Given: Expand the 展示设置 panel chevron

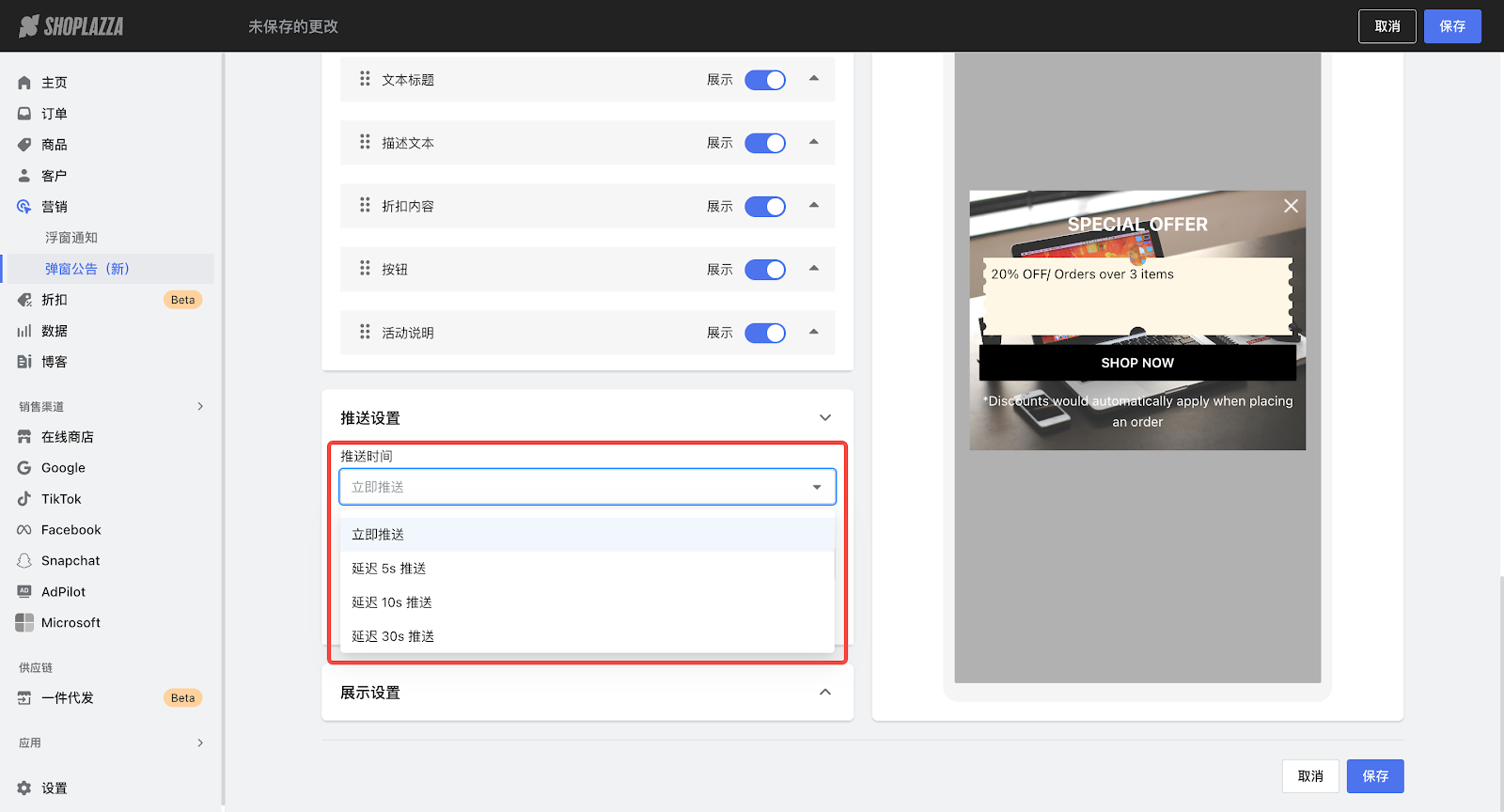Looking at the screenshot, I should pyautogui.click(x=825, y=693).
